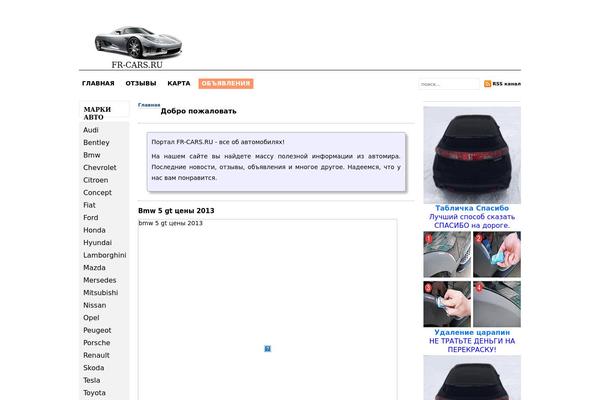Open the highlighted ОБЪЯВЛЕНИЯ menu item
Image resolution: width=600 pixels, height=400 pixels.
click(226, 83)
